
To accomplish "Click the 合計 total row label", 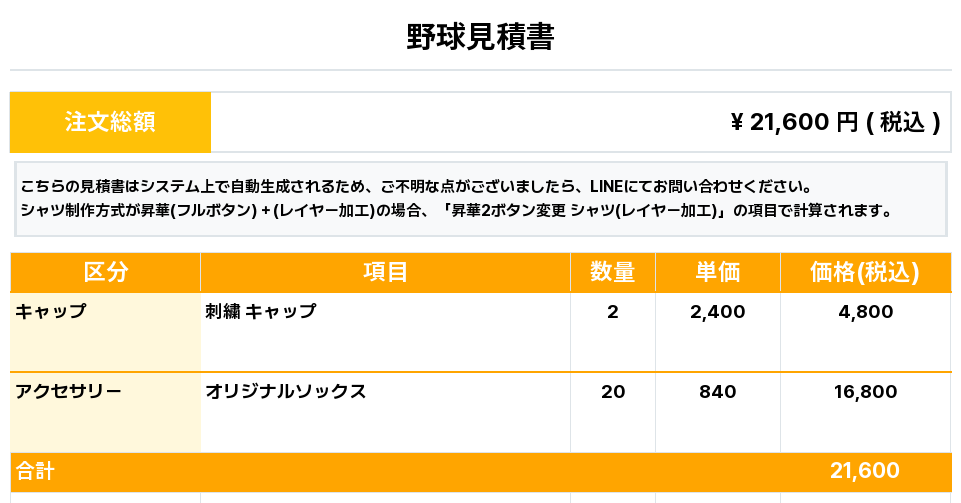I will 36,471.
